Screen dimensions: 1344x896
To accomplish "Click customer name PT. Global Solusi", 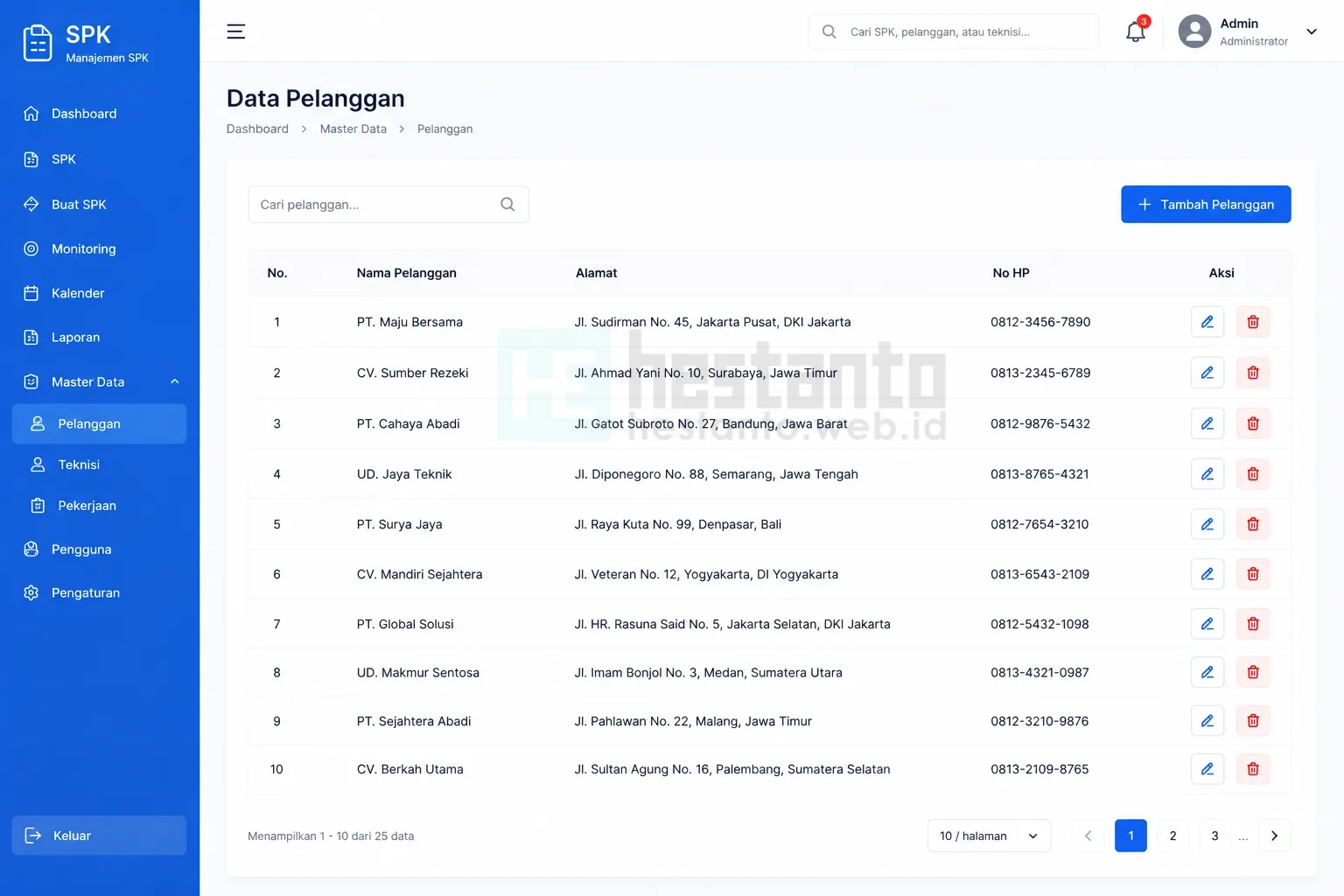I will pos(405,624).
